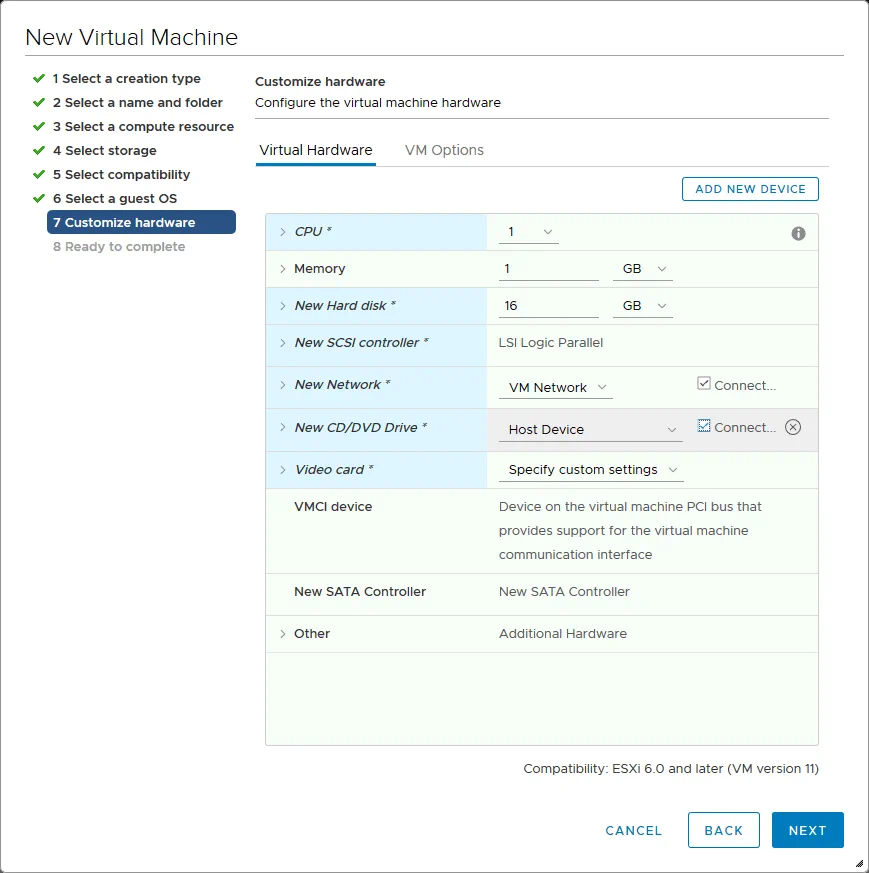Expand the Memory settings section
Viewport: 869px width, 873px height.
pos(281,268)
